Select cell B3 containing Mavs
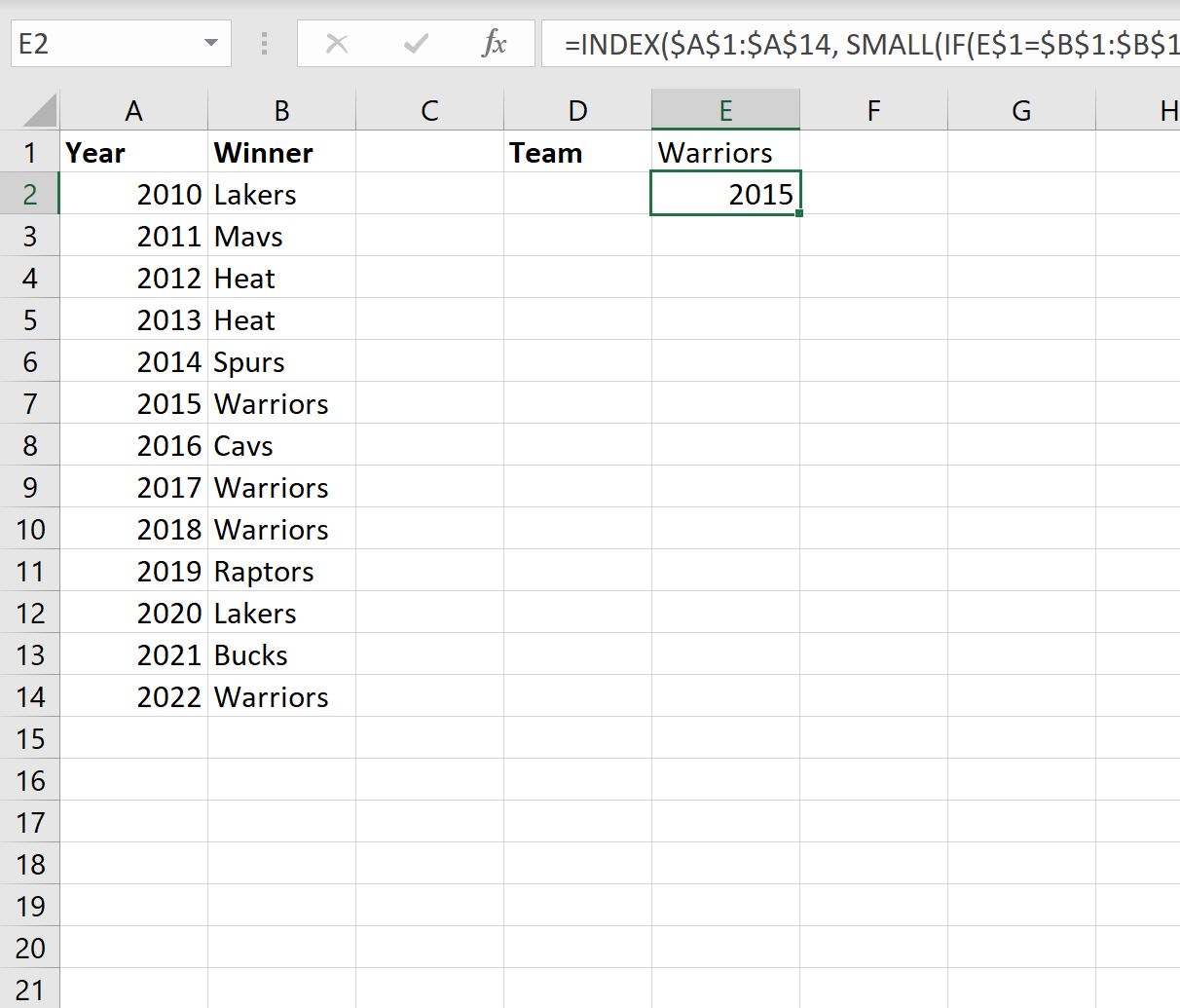 coord(281,236)
